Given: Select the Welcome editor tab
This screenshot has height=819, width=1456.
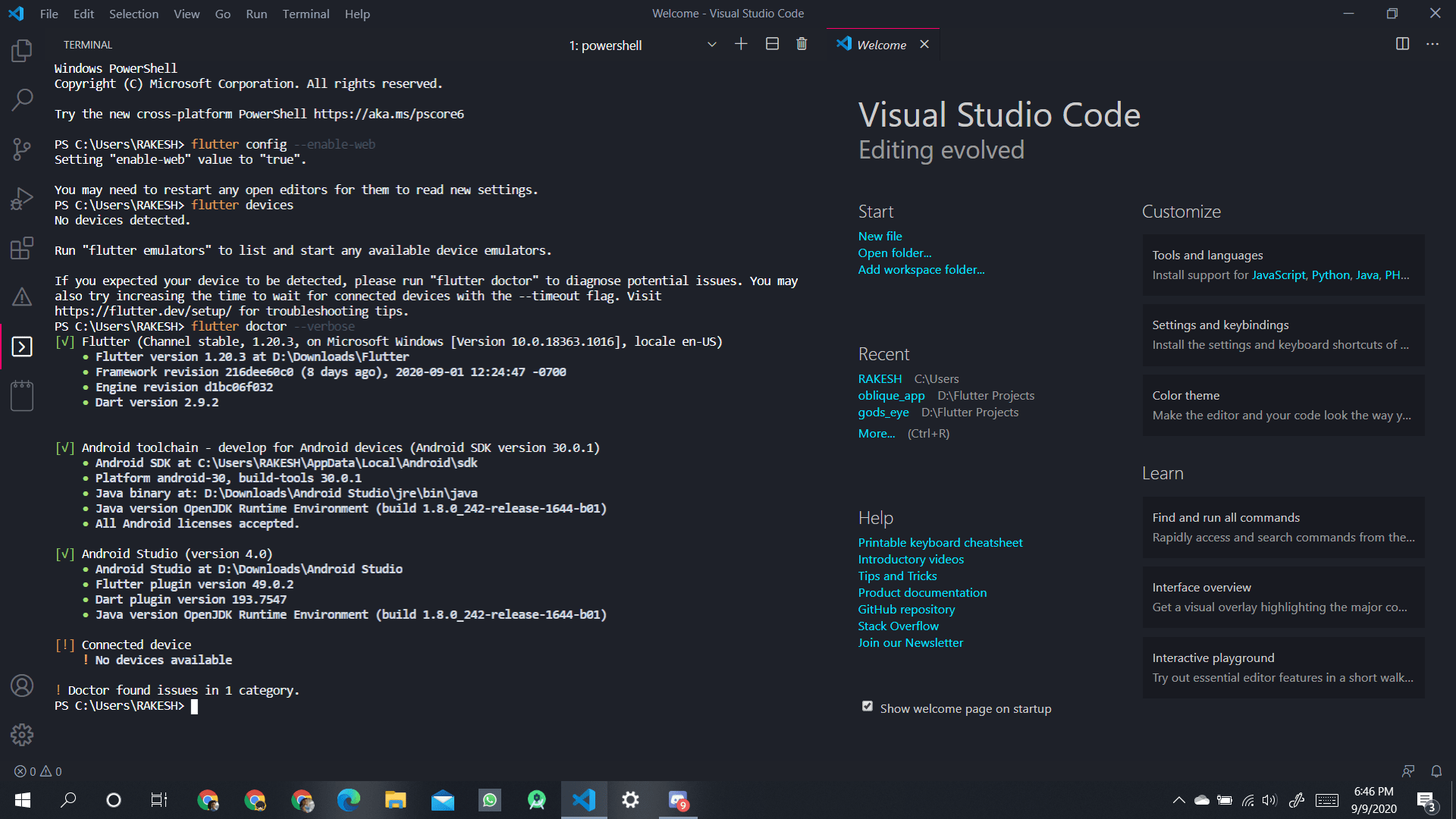Looking at the screenshot, I should coord(882,45).
